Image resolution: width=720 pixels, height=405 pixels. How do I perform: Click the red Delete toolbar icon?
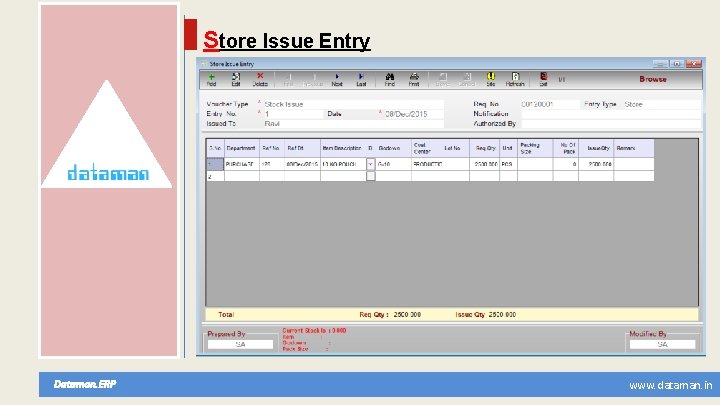click(x=260, y=80)
